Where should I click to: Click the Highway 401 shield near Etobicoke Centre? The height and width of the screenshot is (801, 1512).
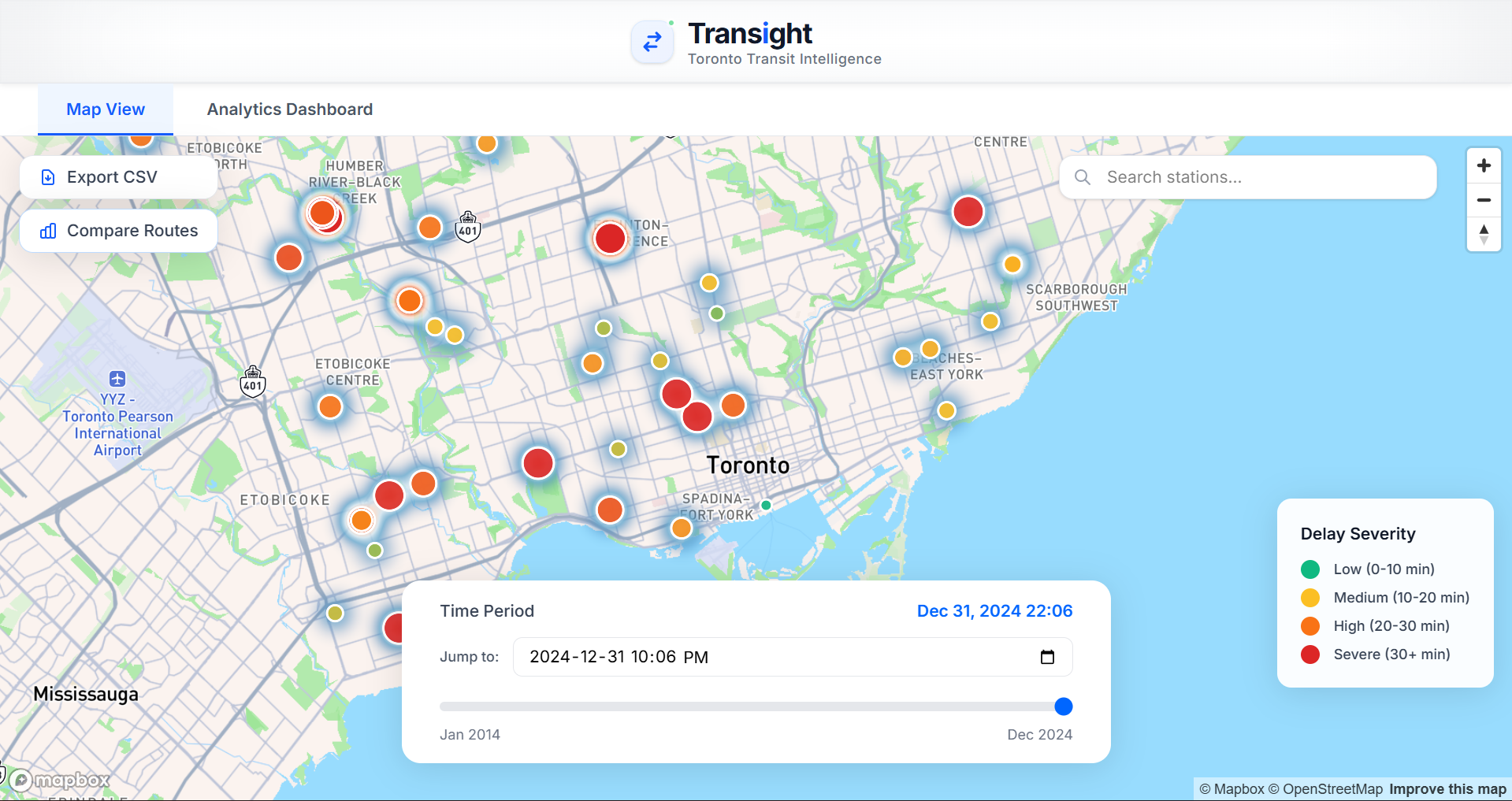[x=253, y=382]
